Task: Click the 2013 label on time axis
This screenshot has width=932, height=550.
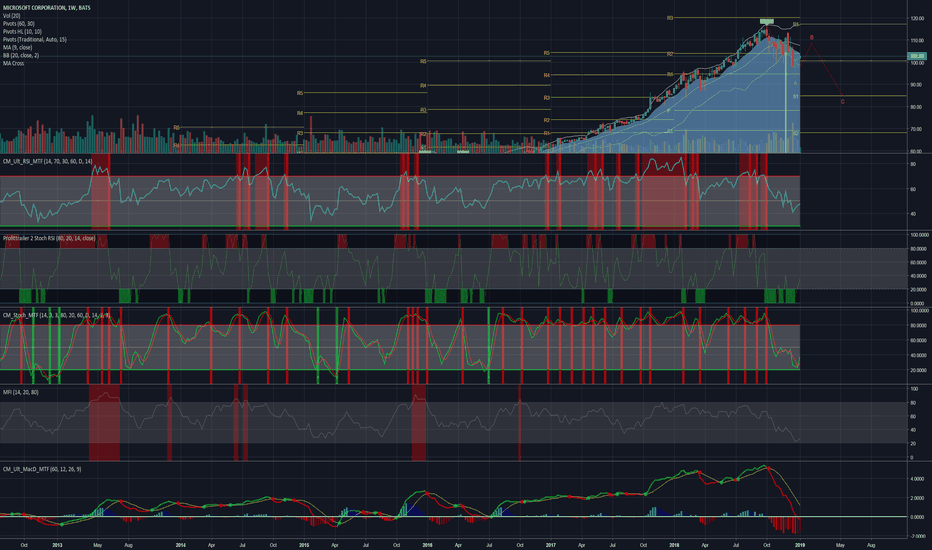Action: click(x=57, y=545)
